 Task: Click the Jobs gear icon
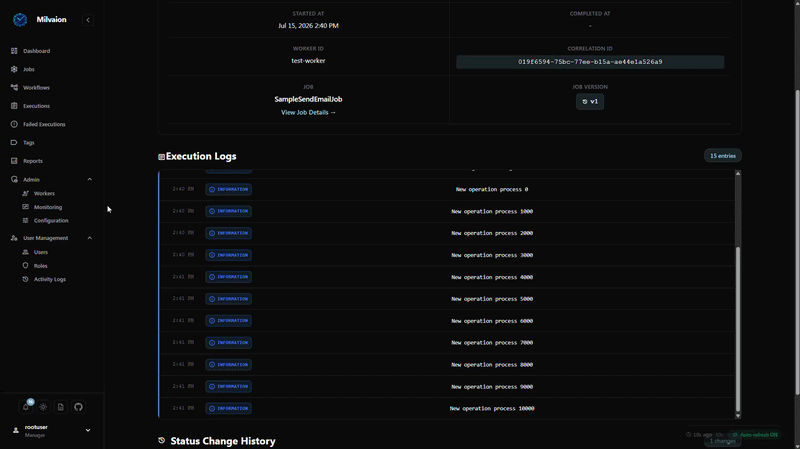(x=14, y=69)
